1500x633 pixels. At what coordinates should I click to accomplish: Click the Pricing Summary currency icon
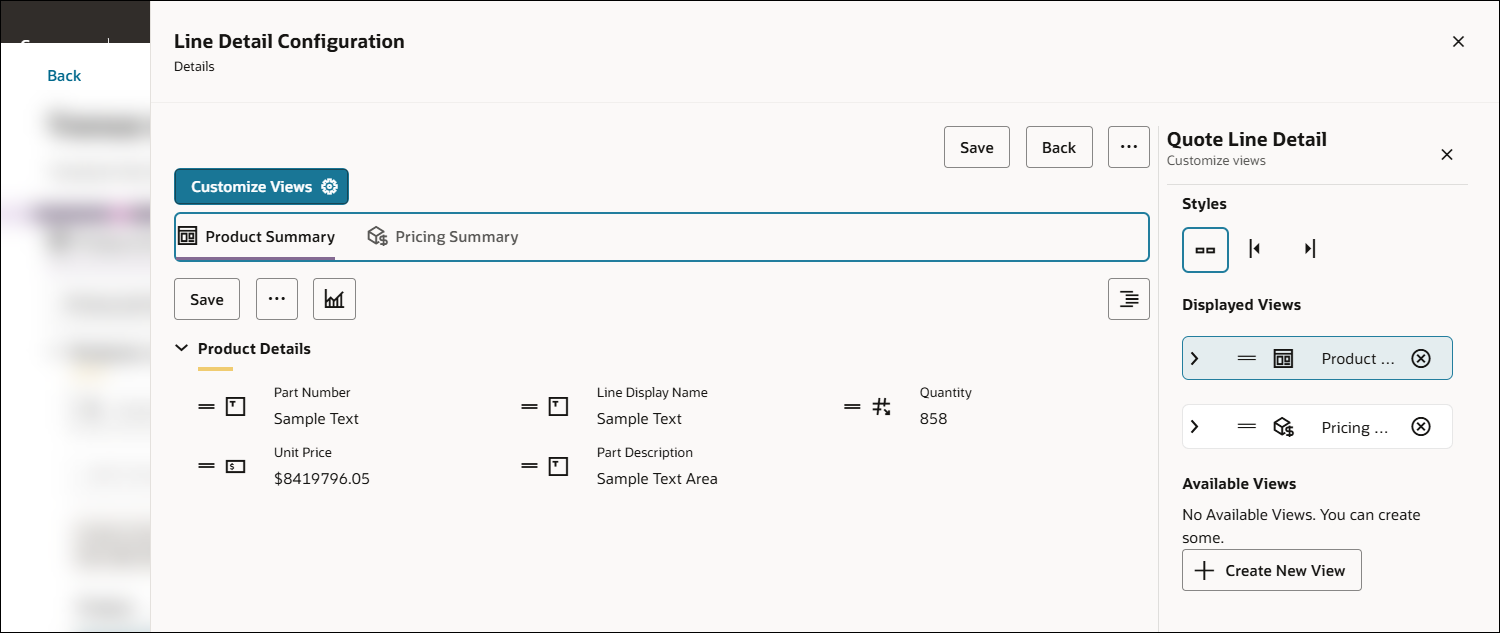click(378, 236)
